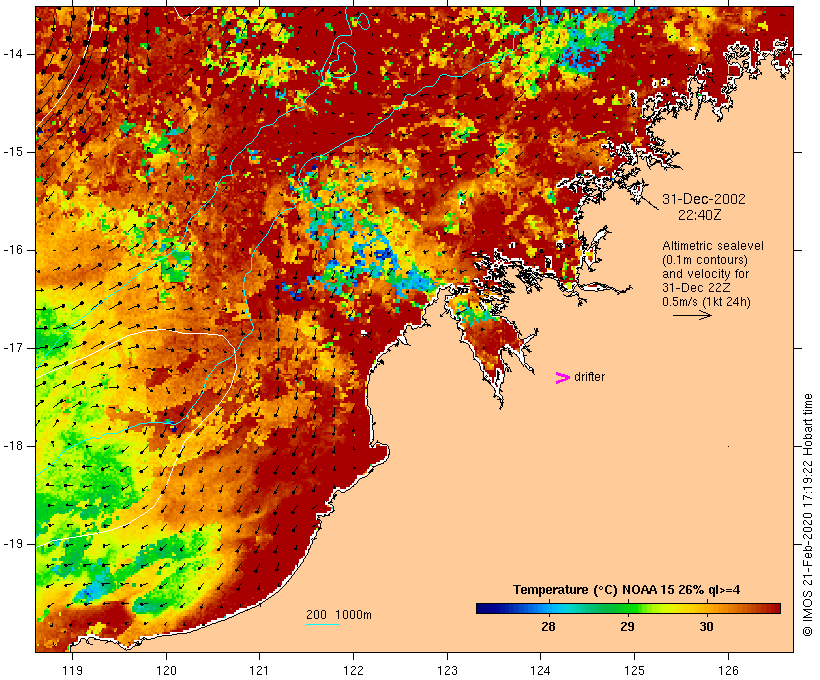Click the 29 label on temperature scale
The image size is (820, 680).
coord(627,626)
